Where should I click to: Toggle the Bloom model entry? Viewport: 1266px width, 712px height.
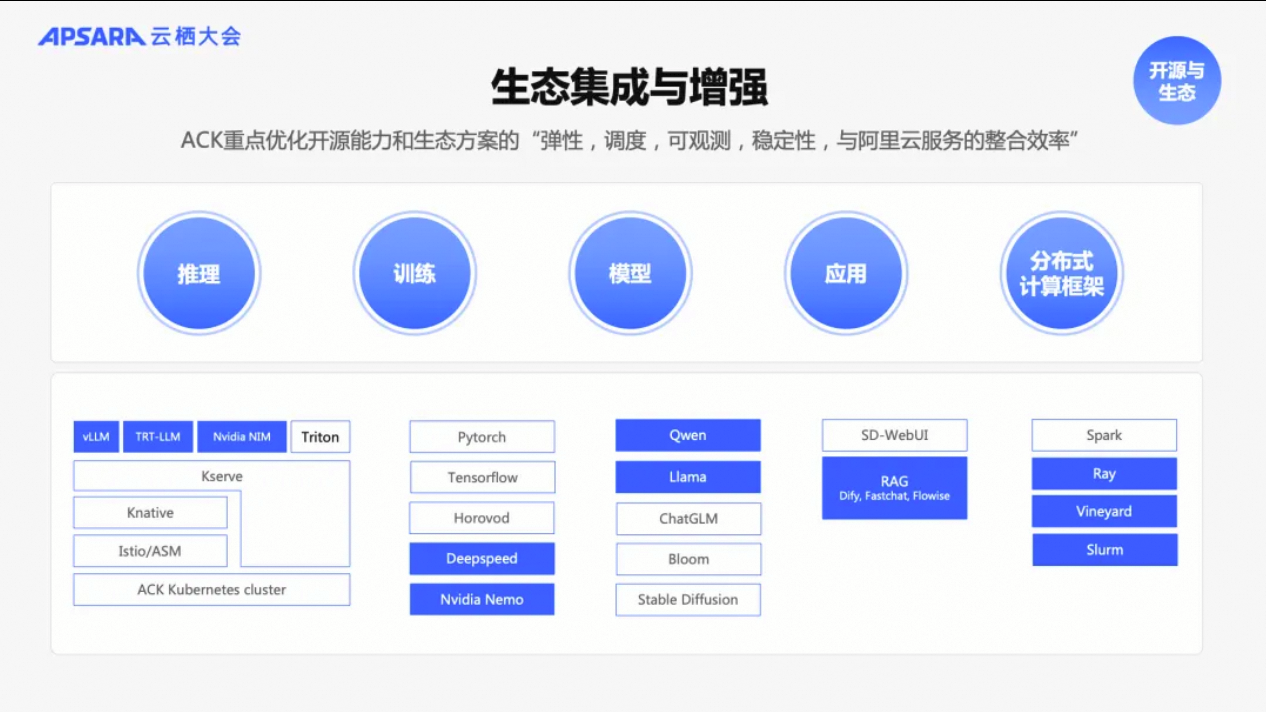pos(687,559)
